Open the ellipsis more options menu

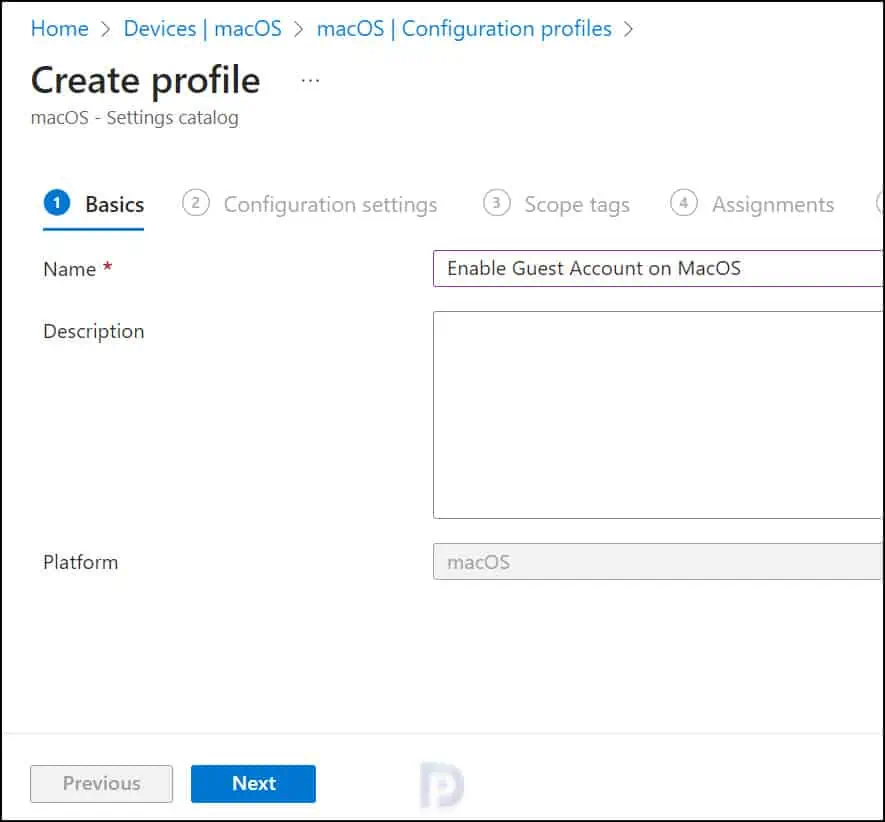[310, 80]
